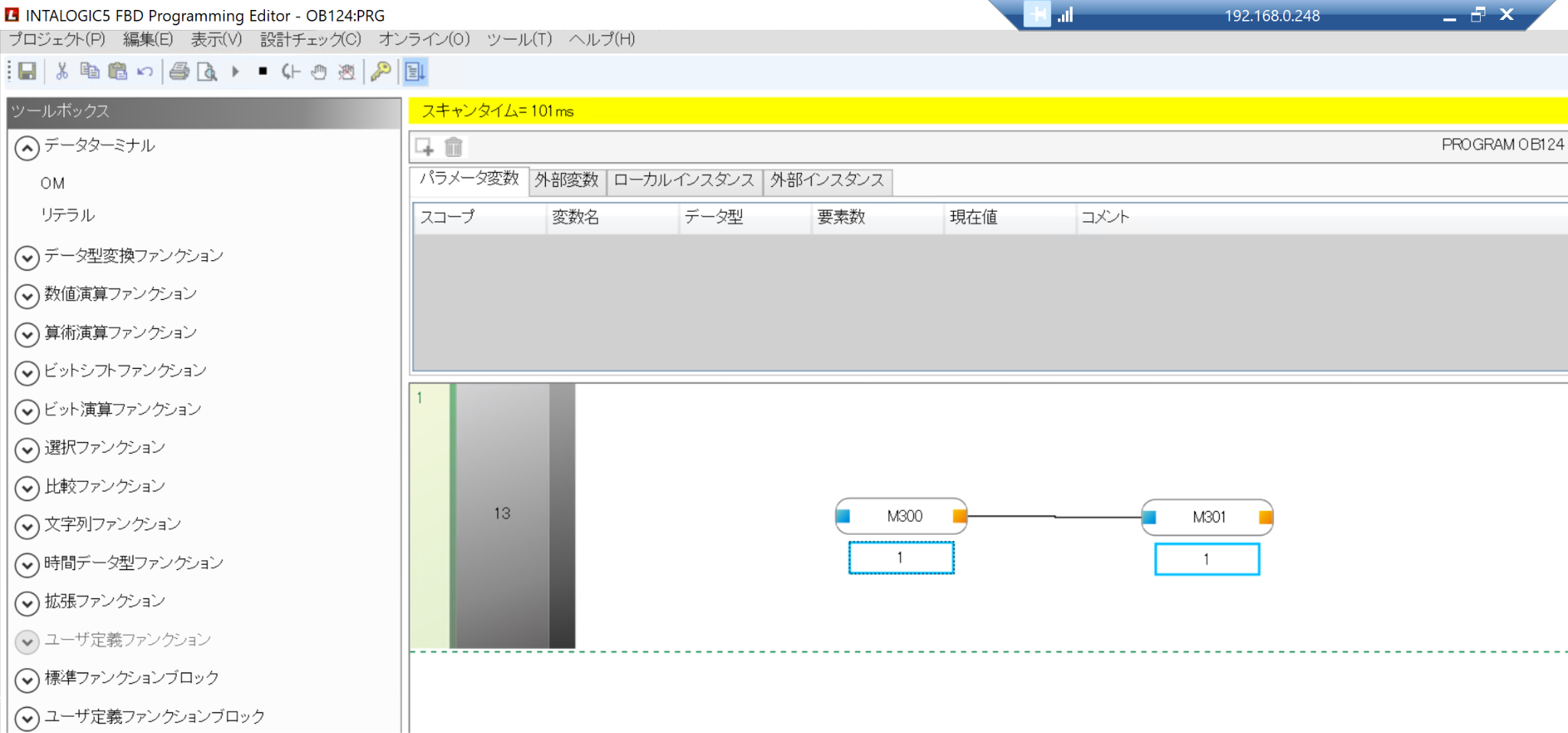
Task: Open print preview with magnifier page icon
Action: coord(207,72)
